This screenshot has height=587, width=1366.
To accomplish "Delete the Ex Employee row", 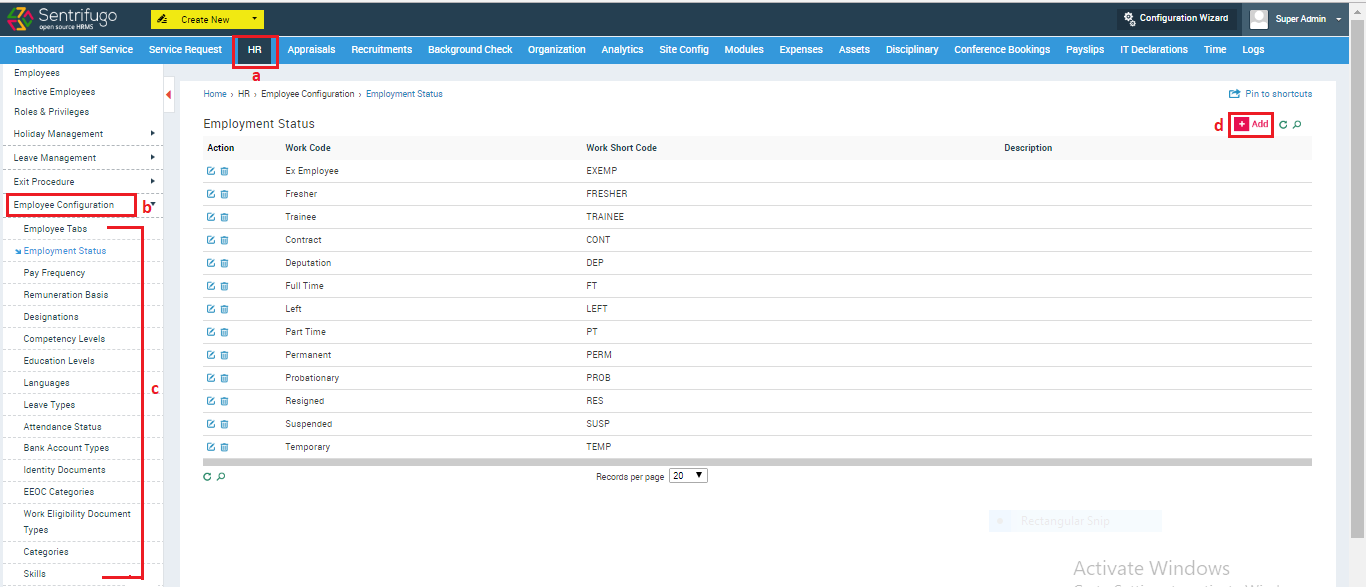I will click(x=224, y=171).
